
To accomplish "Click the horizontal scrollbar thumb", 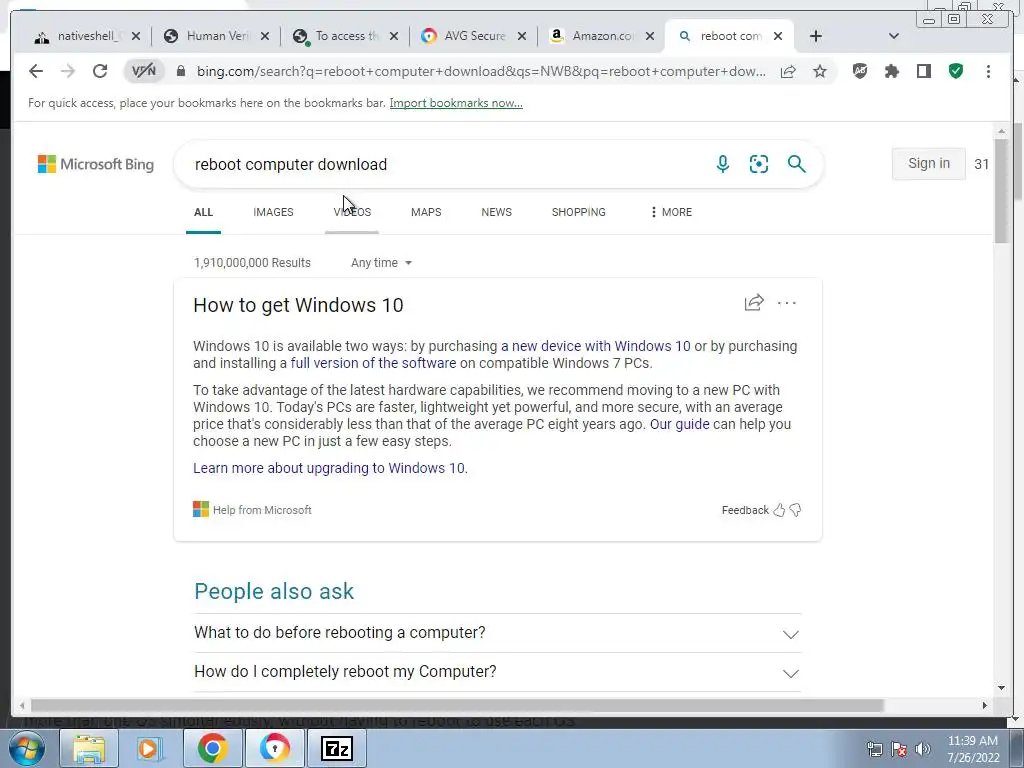I will [x=457, y=705].
